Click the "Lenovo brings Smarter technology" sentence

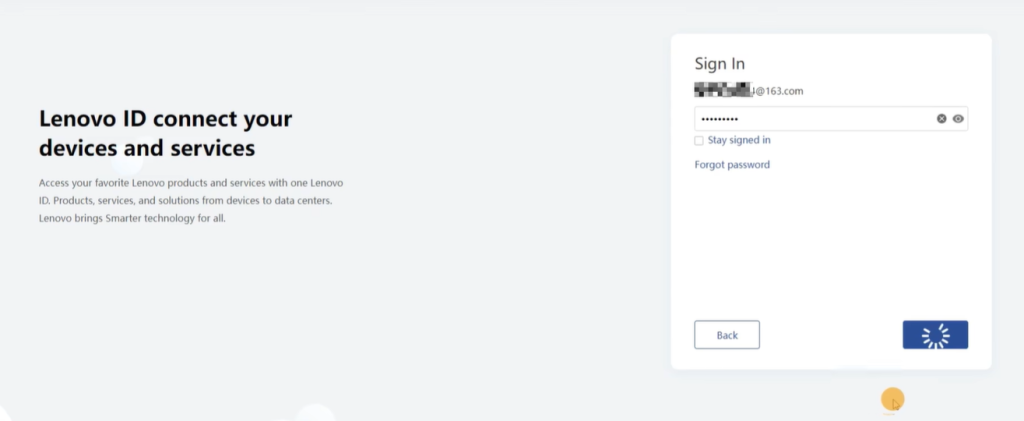[132, 218]
